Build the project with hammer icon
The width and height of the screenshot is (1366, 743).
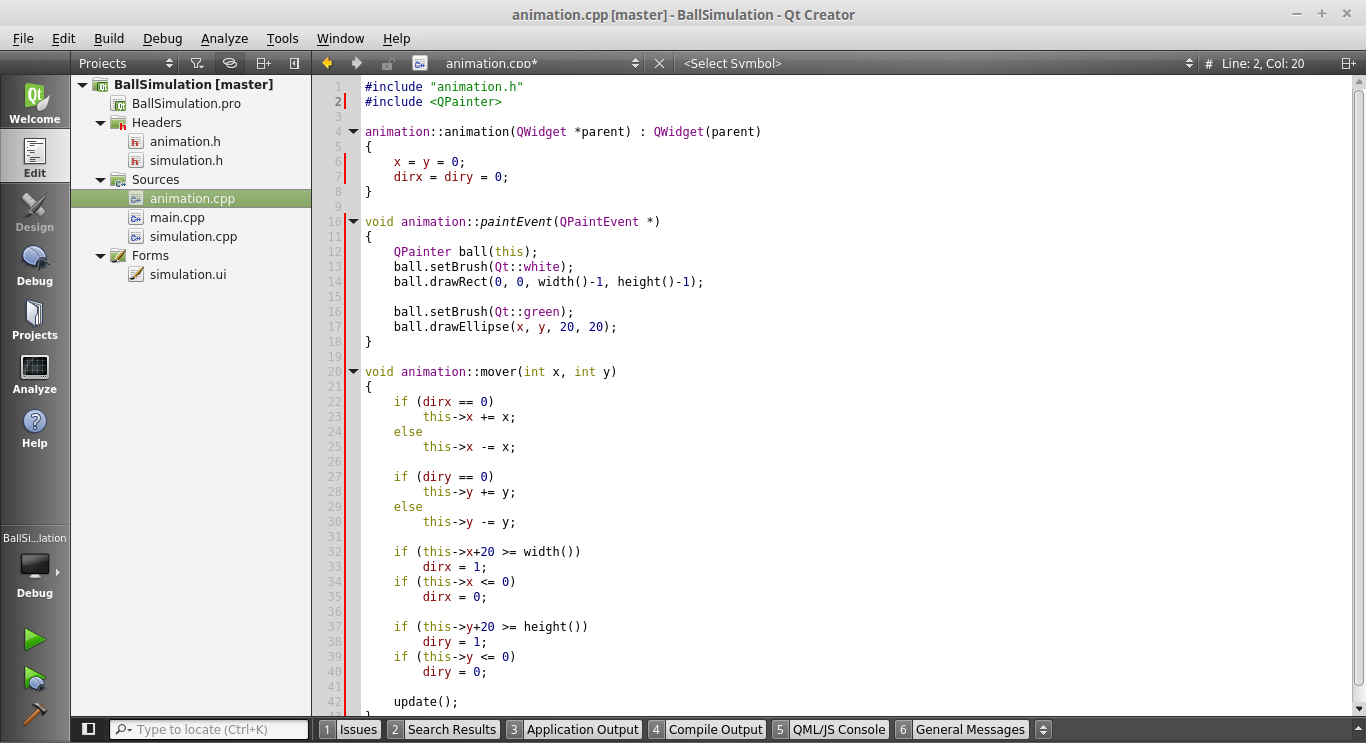35,713
